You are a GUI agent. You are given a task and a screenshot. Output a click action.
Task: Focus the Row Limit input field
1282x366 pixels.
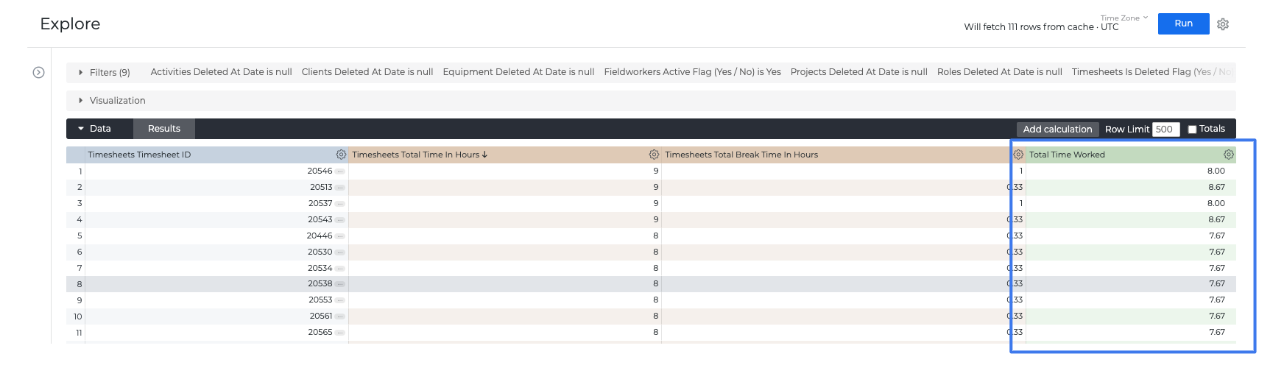1166,129
